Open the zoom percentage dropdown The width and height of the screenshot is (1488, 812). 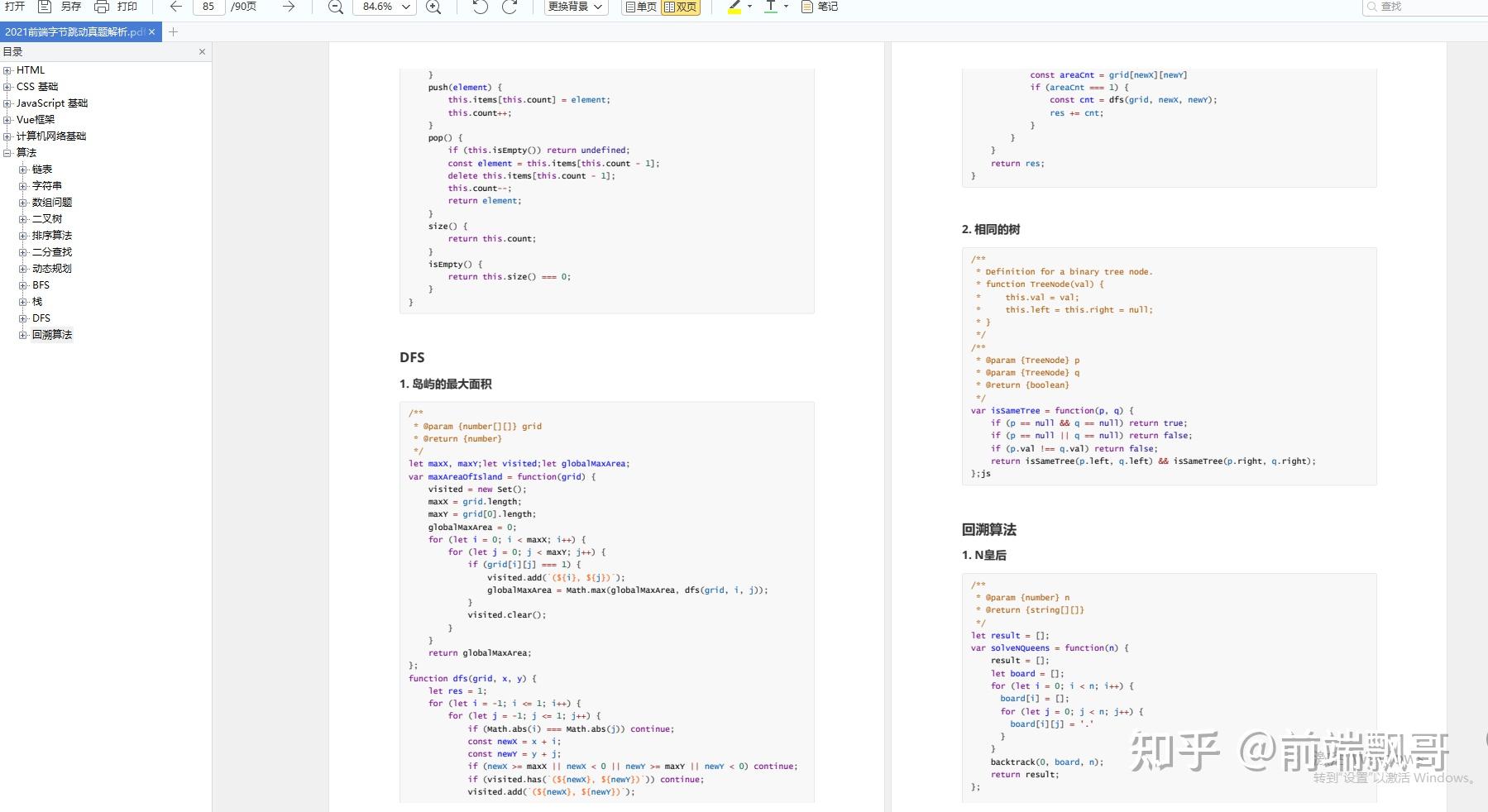tap(386, 7)
